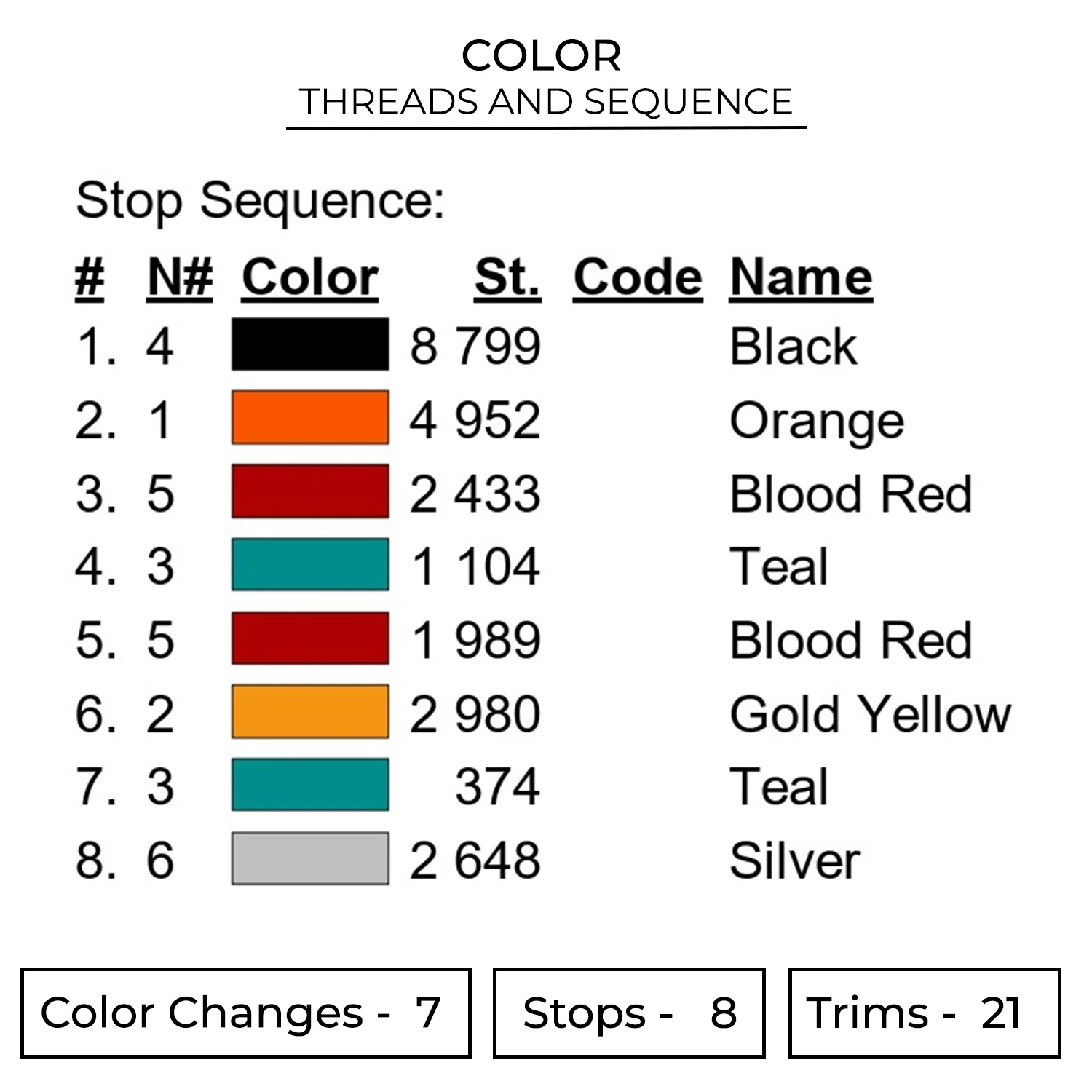The width and height of the screenshot is (1092, 1092).
Task: Click the N# column header
Action: (x=180, y=278)
